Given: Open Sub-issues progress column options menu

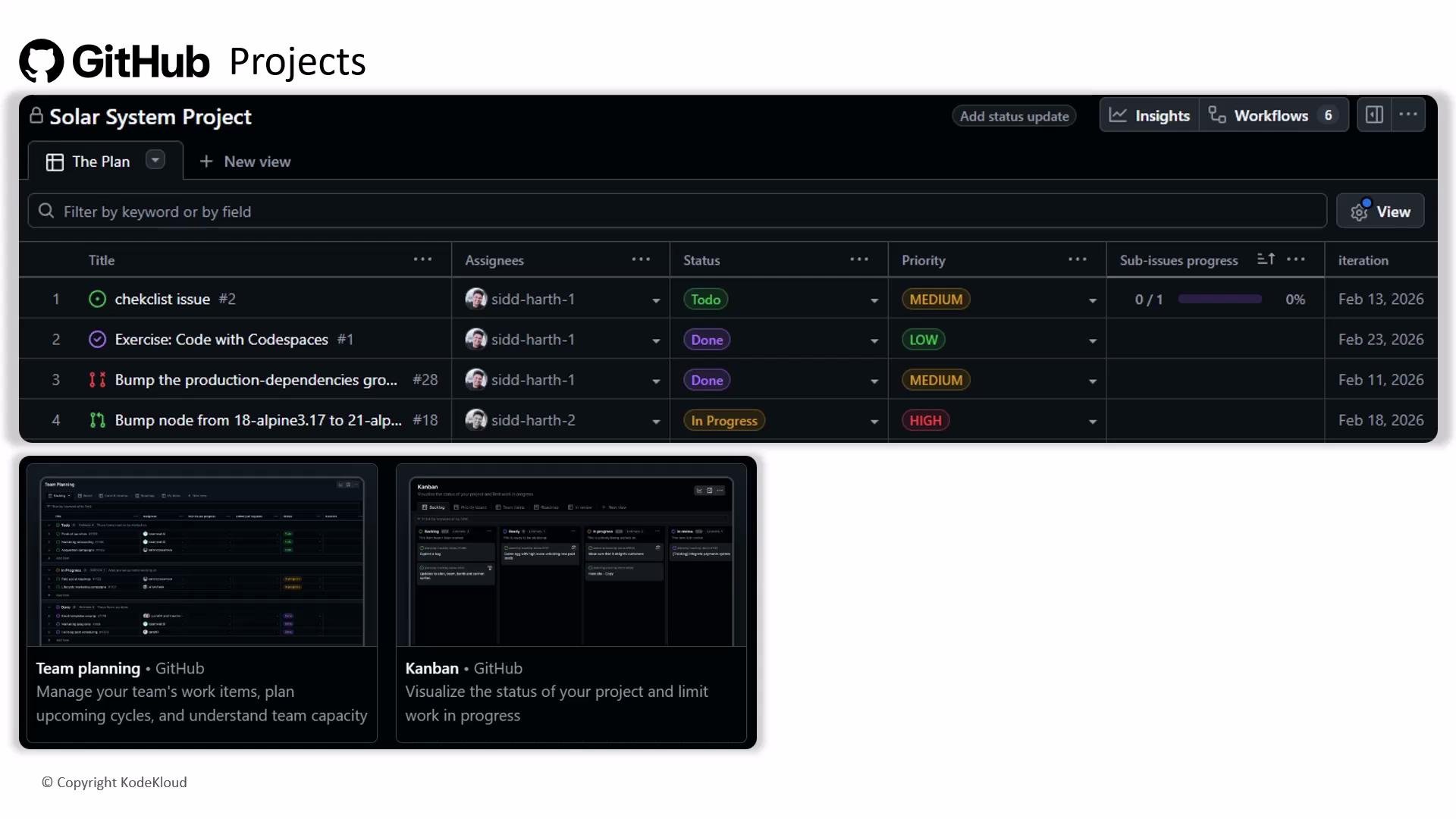Looking at the screenshot, I should click(1296, 259).
